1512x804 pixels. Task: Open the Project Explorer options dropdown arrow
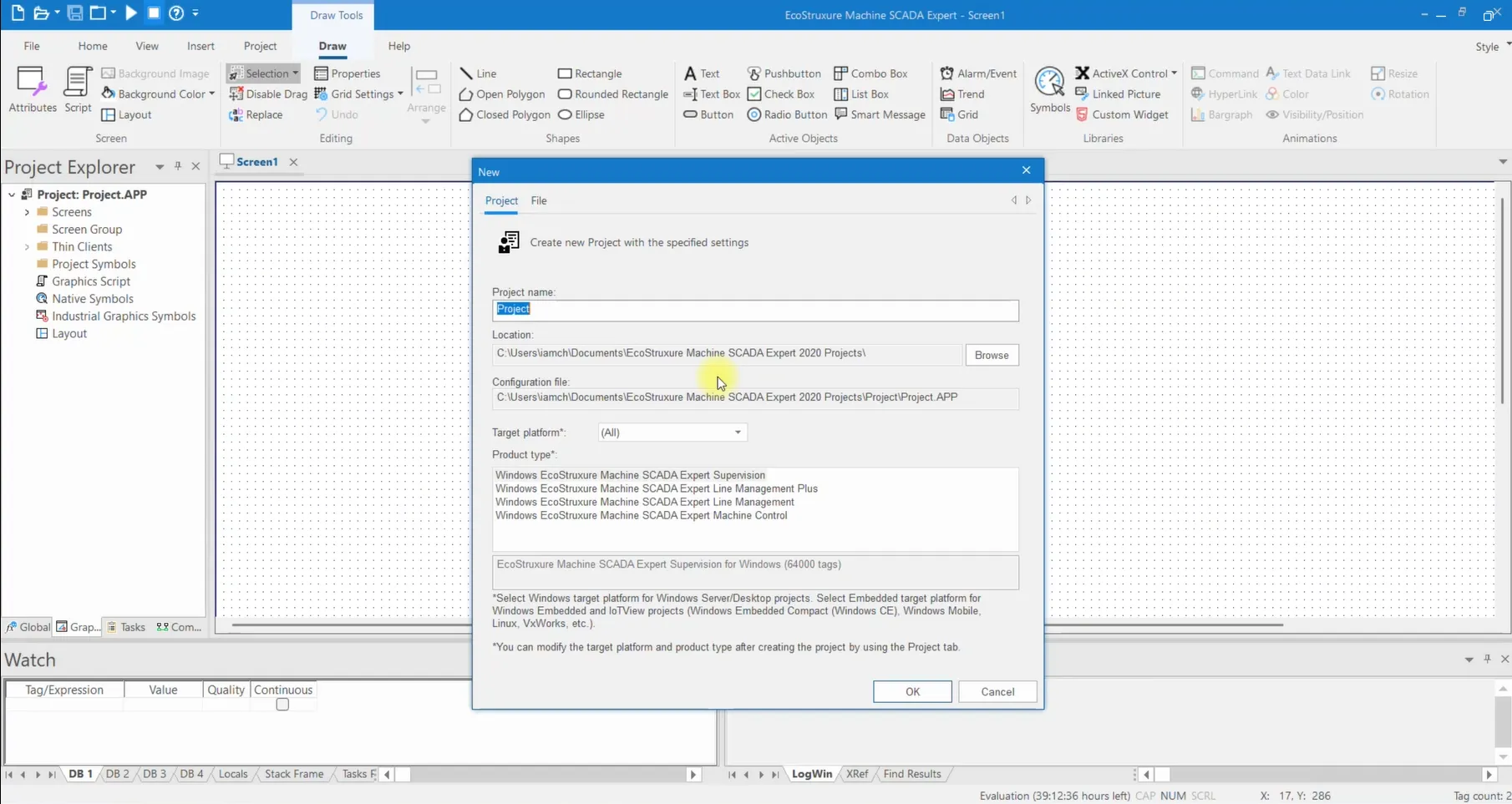click(x=160, y=167)
